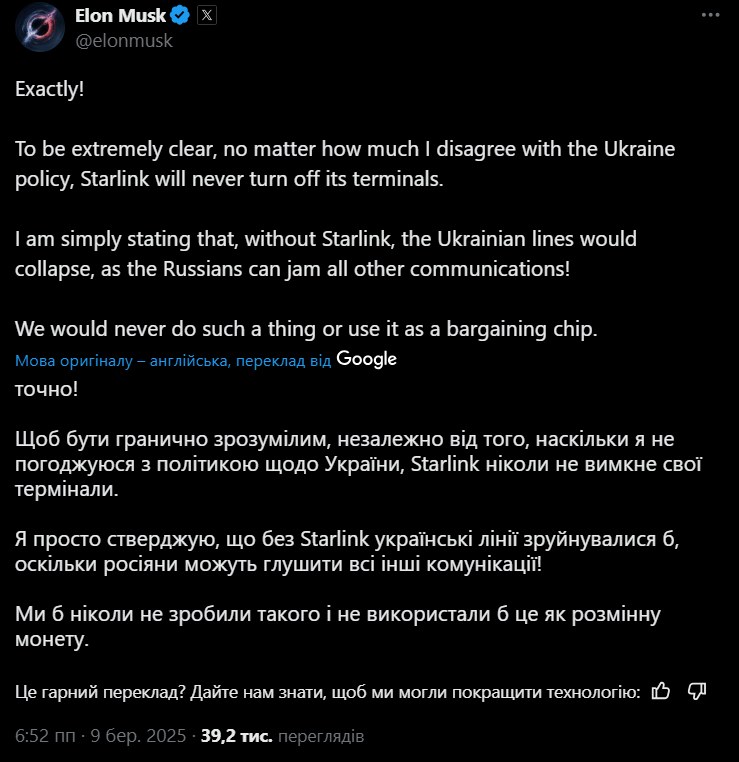Click the Elon Musk display name

coord(119,16)
